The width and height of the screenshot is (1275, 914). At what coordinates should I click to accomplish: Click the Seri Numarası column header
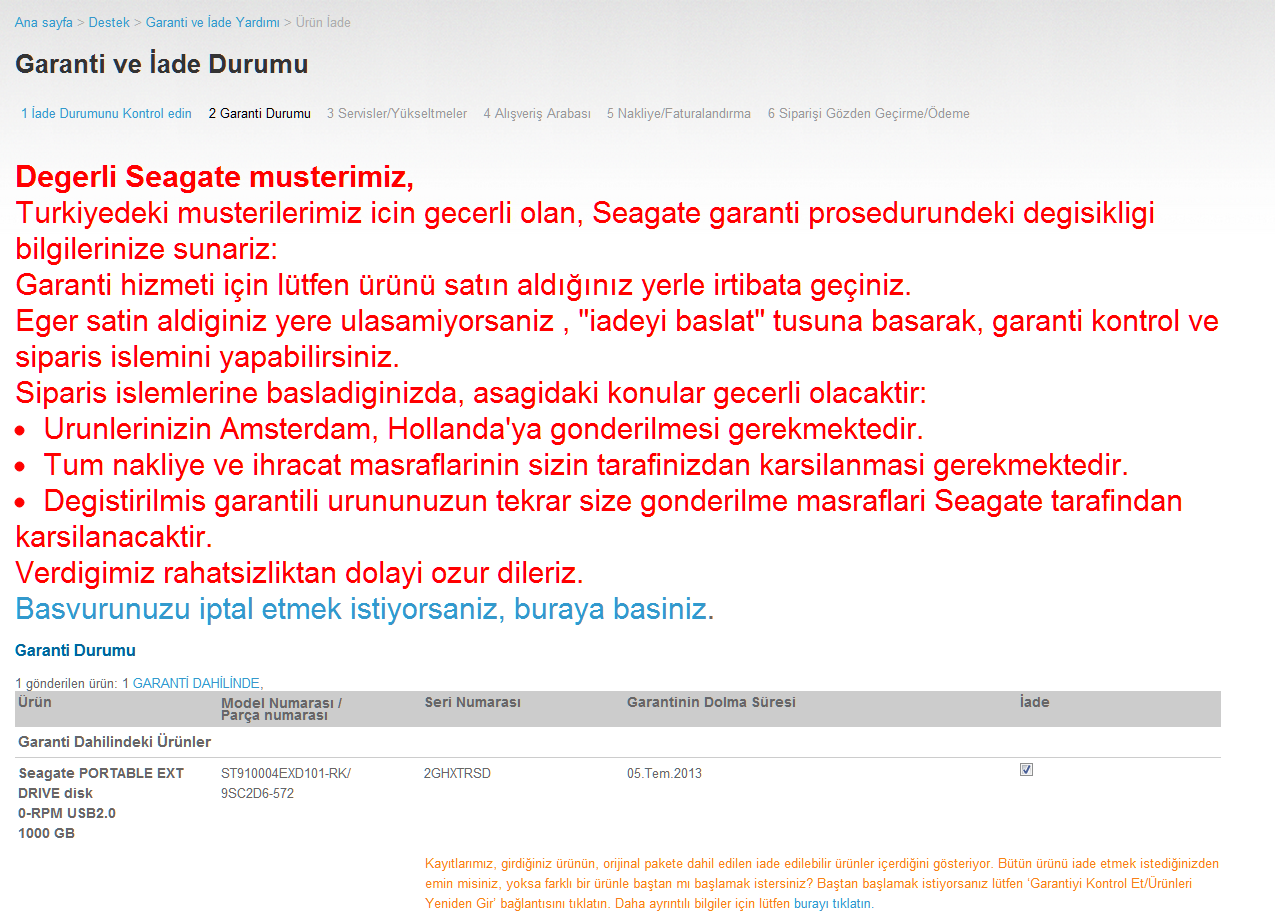click(472, 703)
